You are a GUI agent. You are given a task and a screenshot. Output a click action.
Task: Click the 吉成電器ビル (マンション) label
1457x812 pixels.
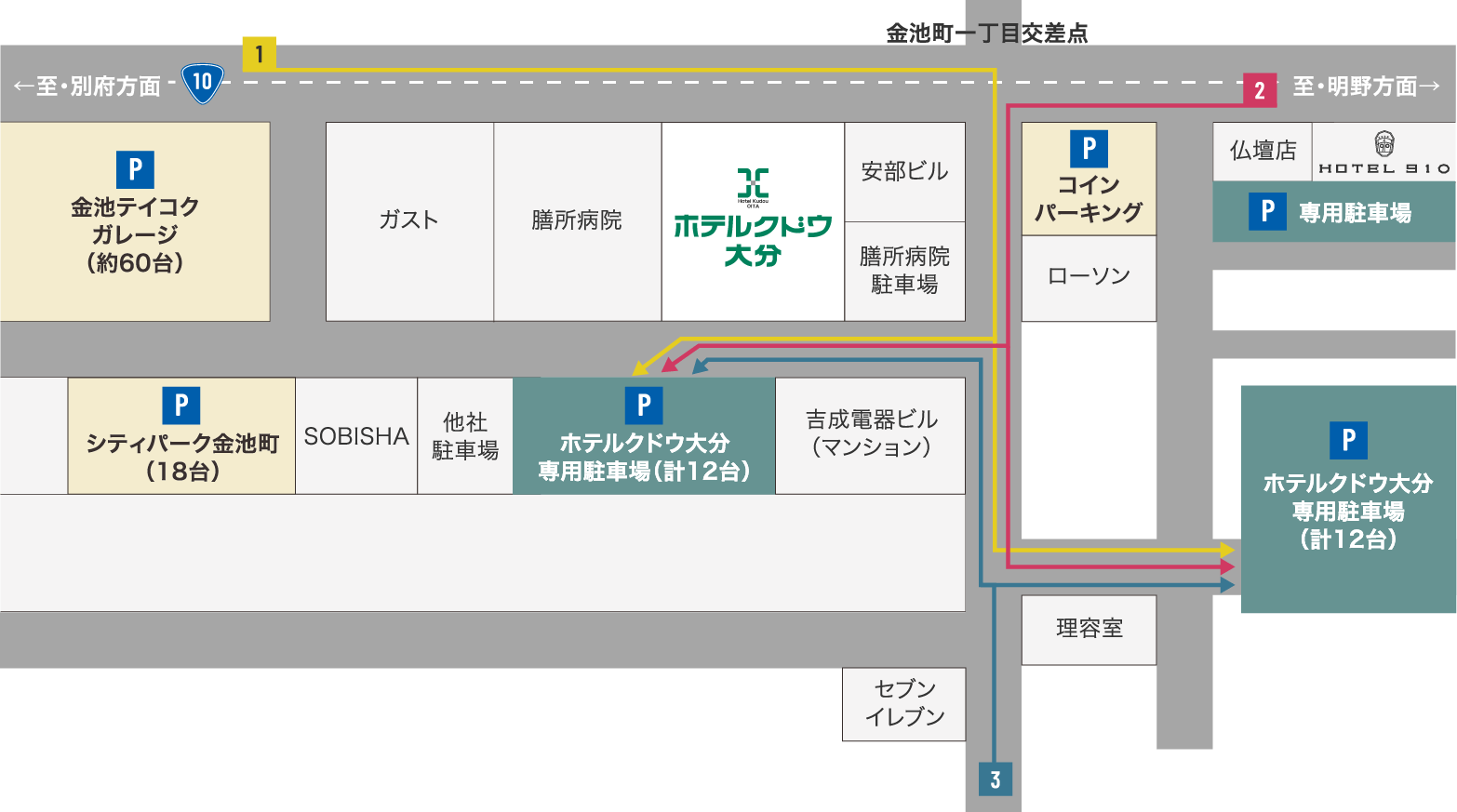click(871, 433)
